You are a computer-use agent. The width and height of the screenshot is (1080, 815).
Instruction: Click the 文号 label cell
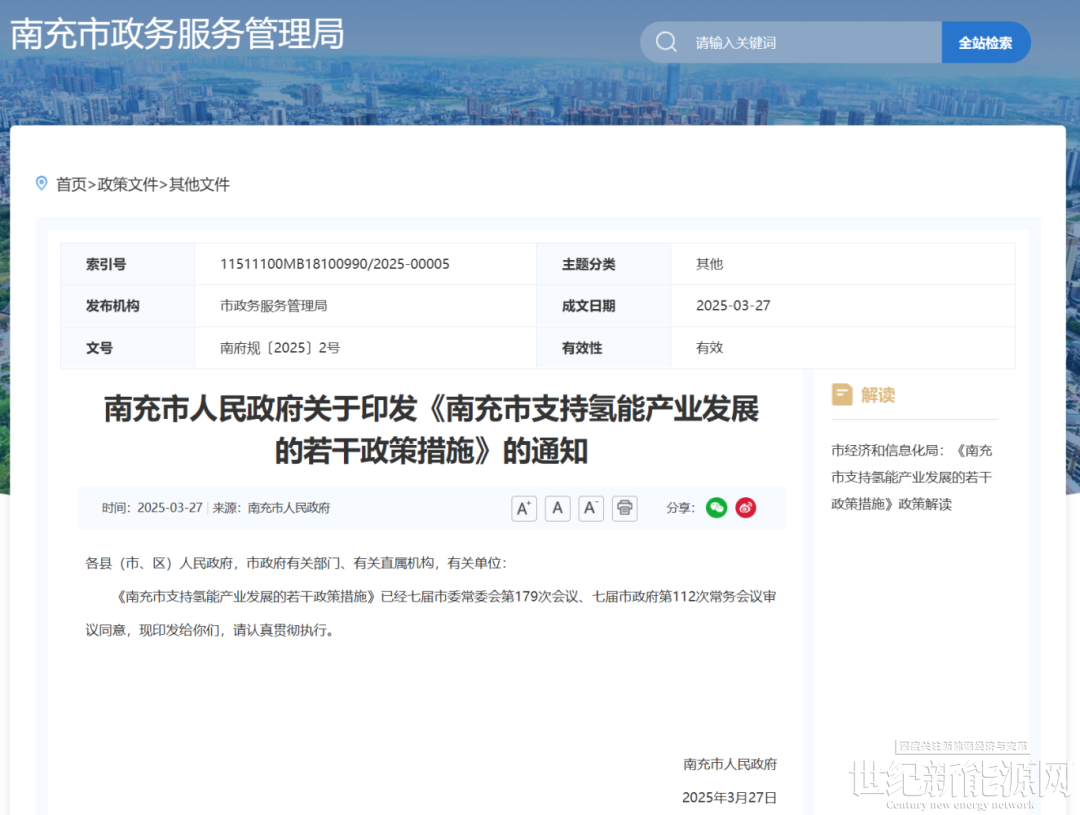127,348
